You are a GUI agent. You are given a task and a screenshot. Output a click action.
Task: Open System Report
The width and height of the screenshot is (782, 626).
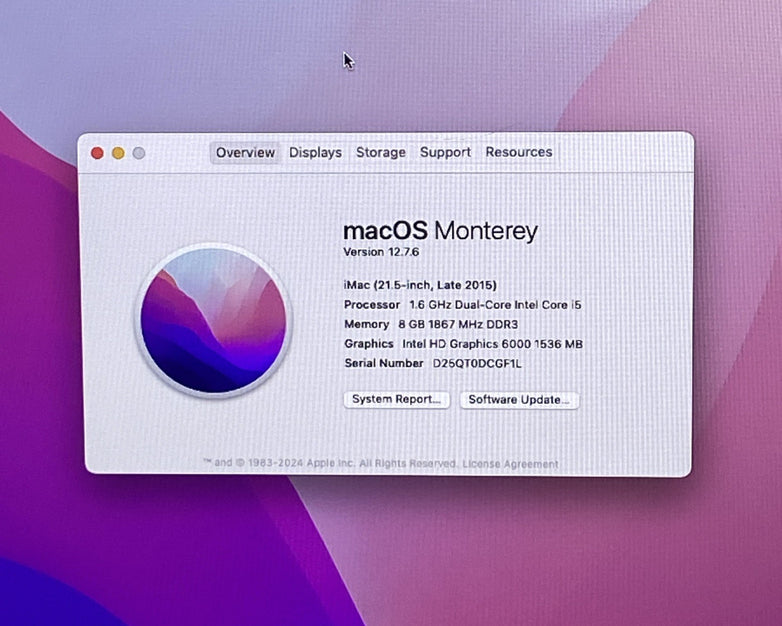click(396, 399)
